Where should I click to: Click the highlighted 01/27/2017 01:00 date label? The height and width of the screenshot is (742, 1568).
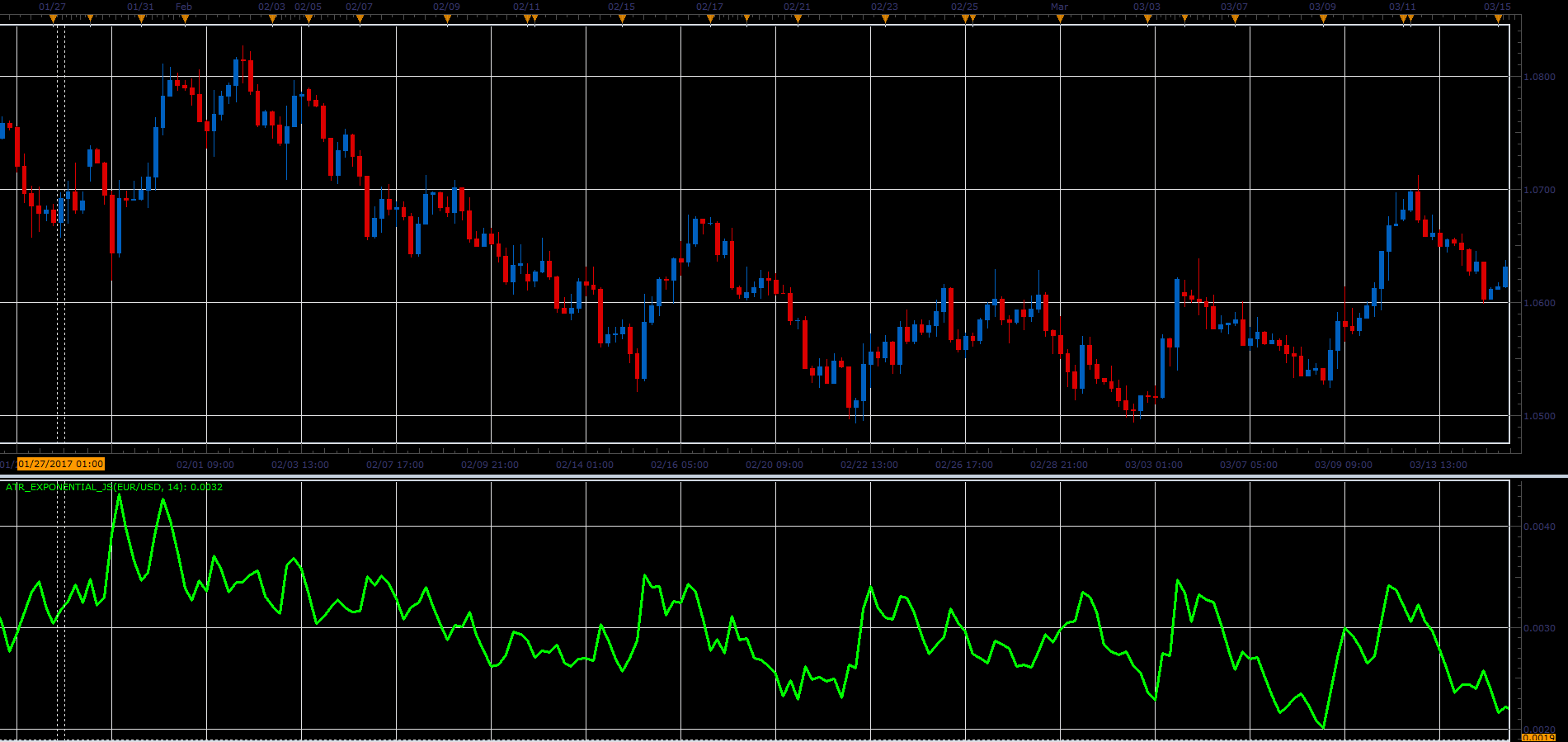(x=61, y=465)
